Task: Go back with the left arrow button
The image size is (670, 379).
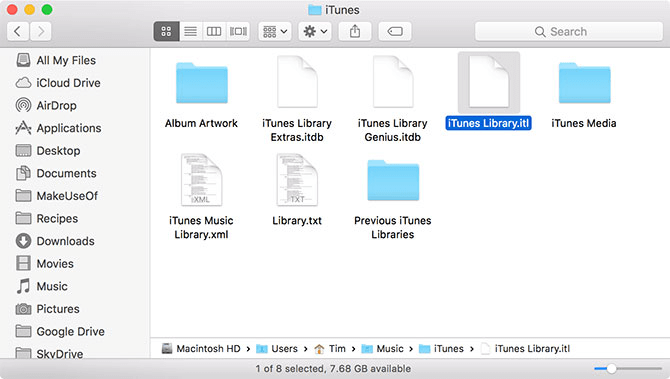Action: point(18,32)
